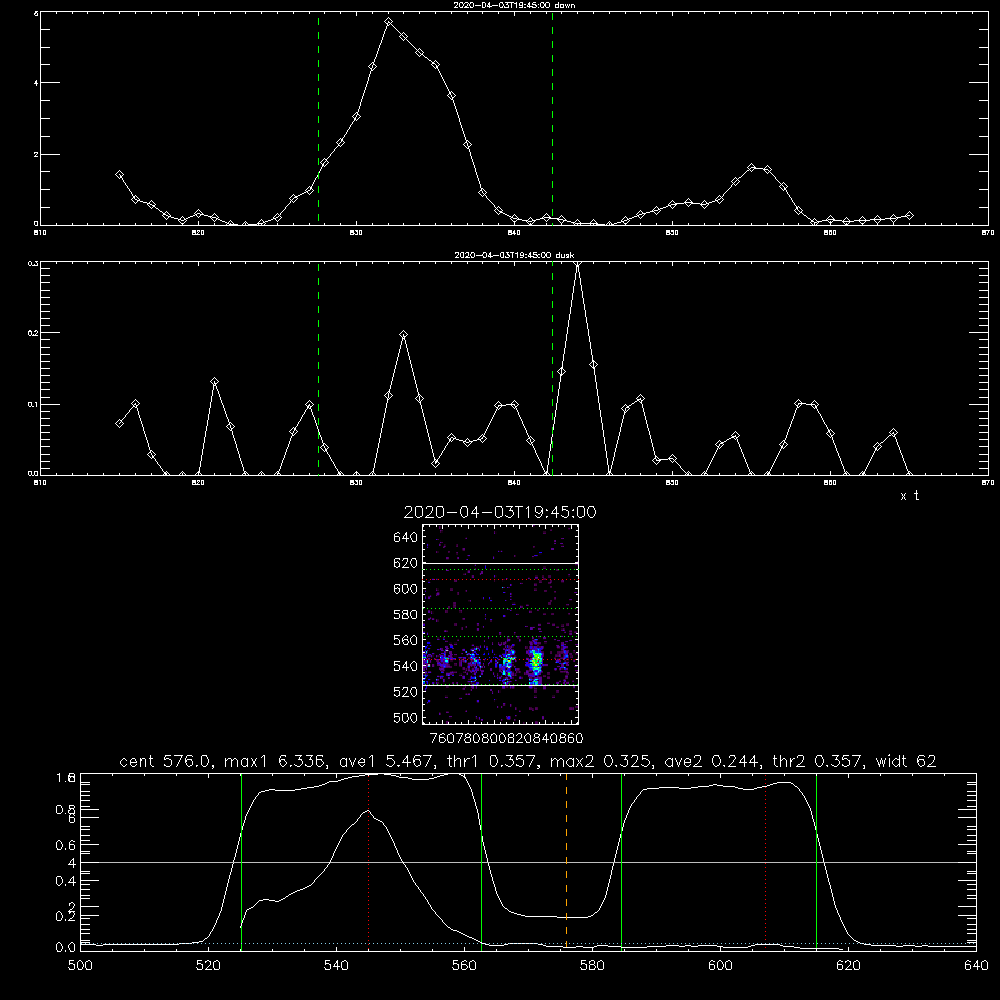
Task: Click y-axis label '0.0' of the bottom plot
Action: point(66,948)
